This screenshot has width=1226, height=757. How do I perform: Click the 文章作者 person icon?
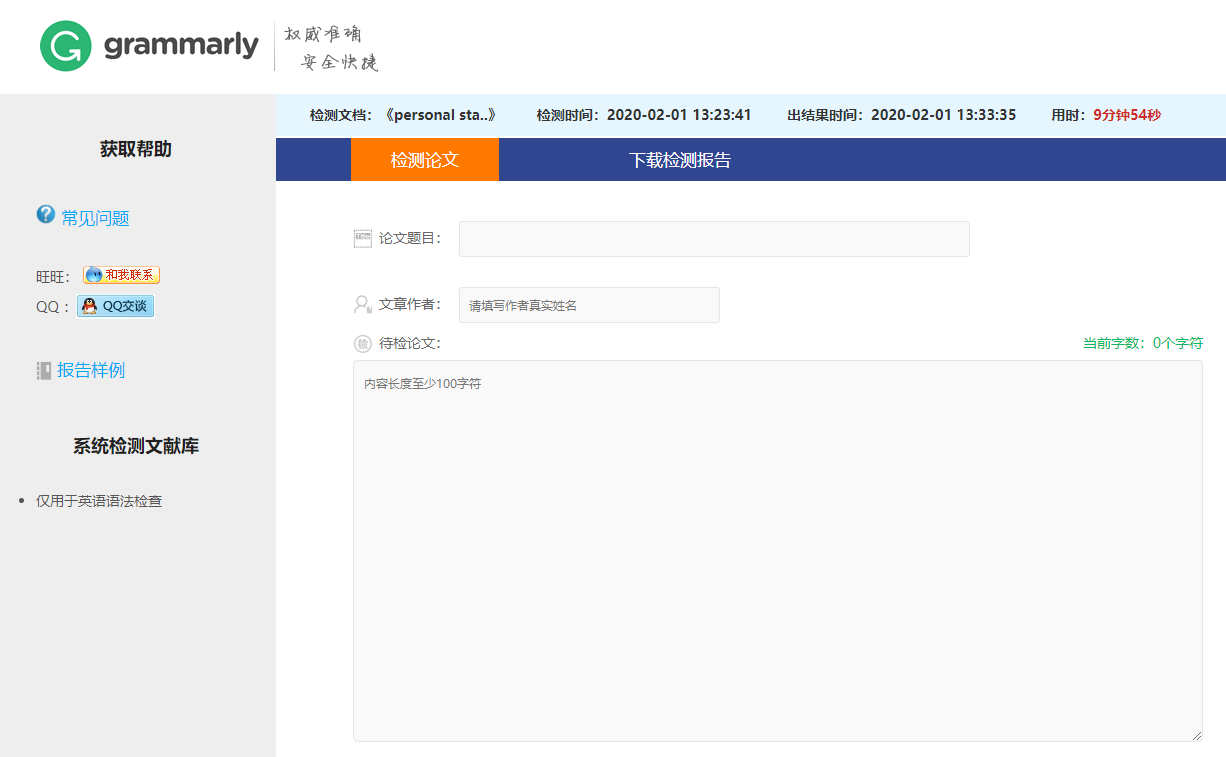pyautogui.click(x=363, y=304)
